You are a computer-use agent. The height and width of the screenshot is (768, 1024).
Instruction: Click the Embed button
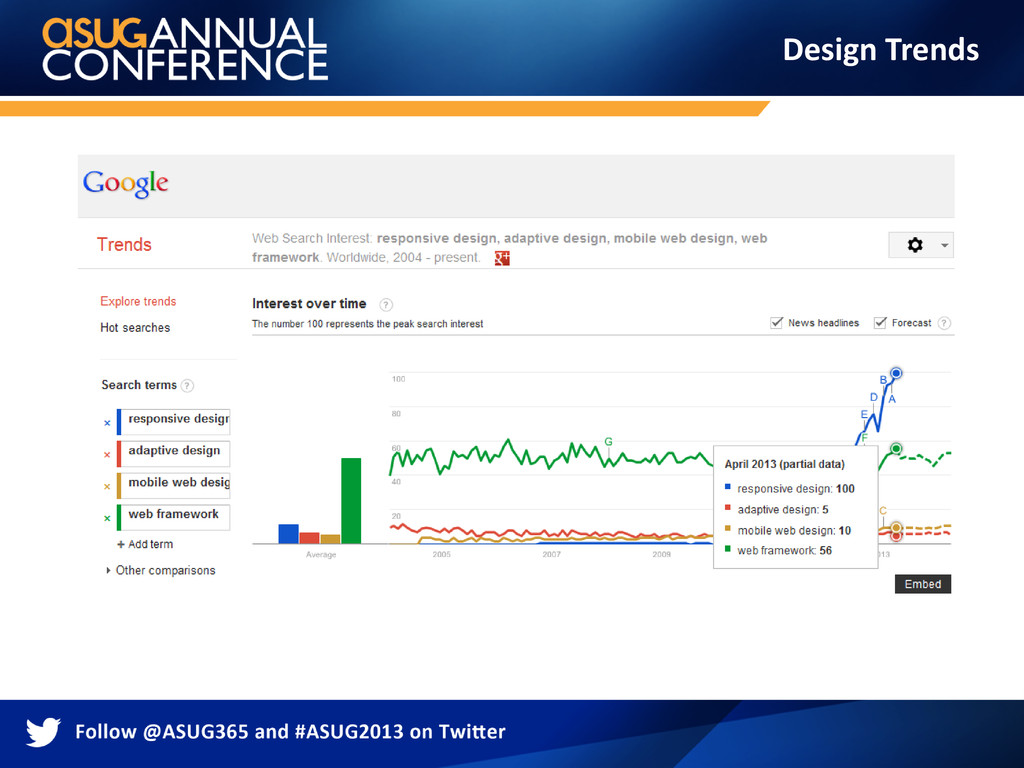click(x=923, y=584)
